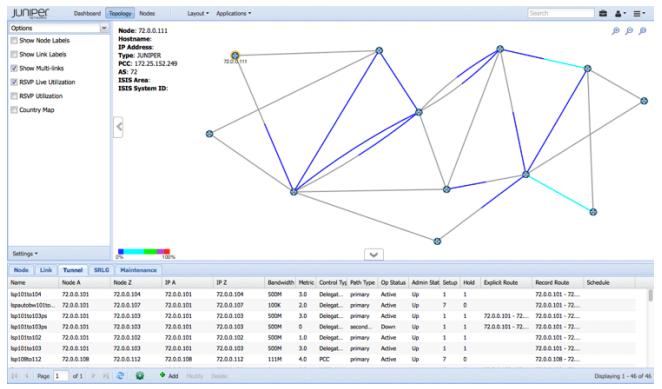Sort by Node A column header

(84, 283)
